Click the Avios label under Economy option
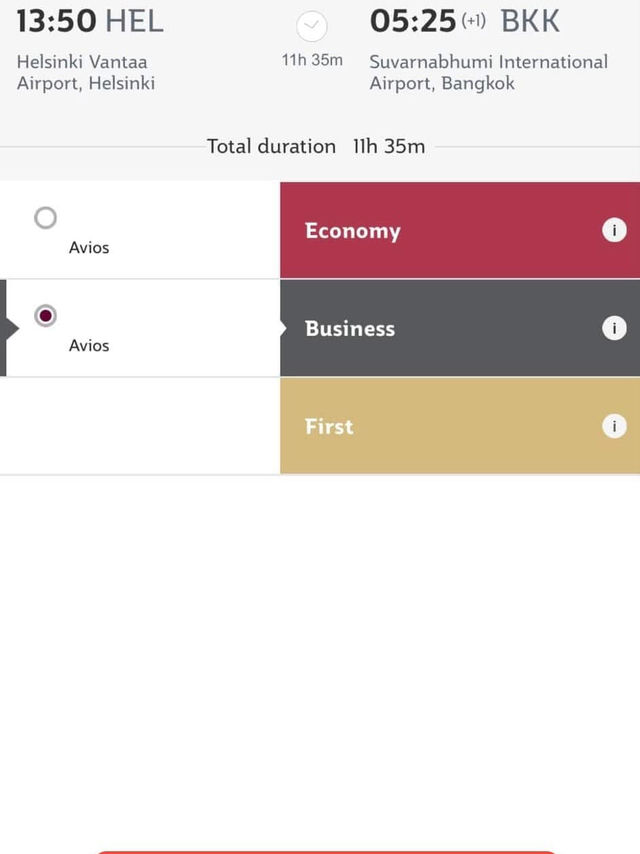 point(89,248)
